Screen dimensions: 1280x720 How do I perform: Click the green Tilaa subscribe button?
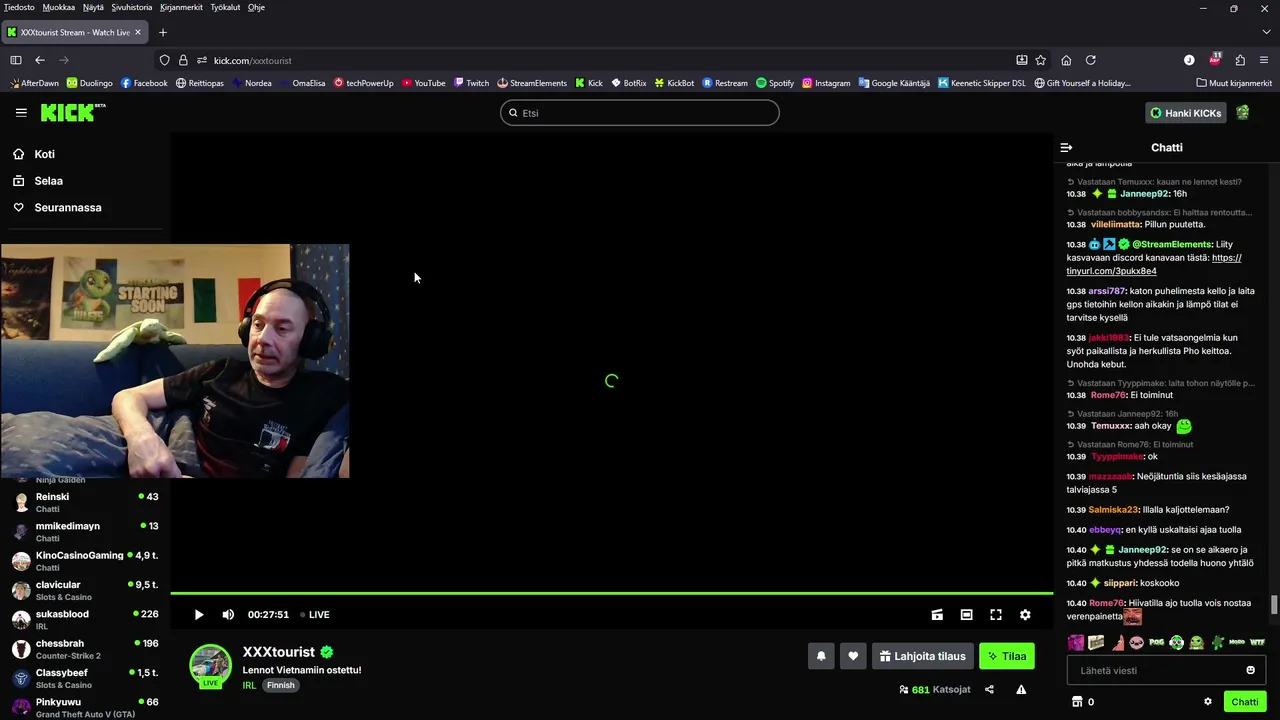pos(1007,656)
